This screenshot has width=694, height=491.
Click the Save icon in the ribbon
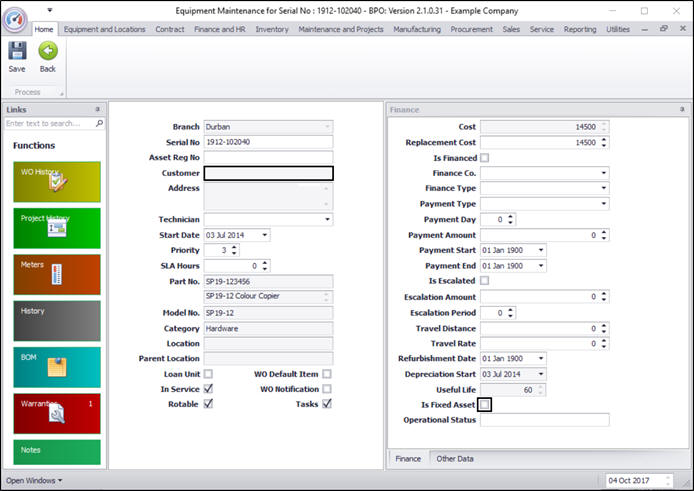[x=17, y=52]
